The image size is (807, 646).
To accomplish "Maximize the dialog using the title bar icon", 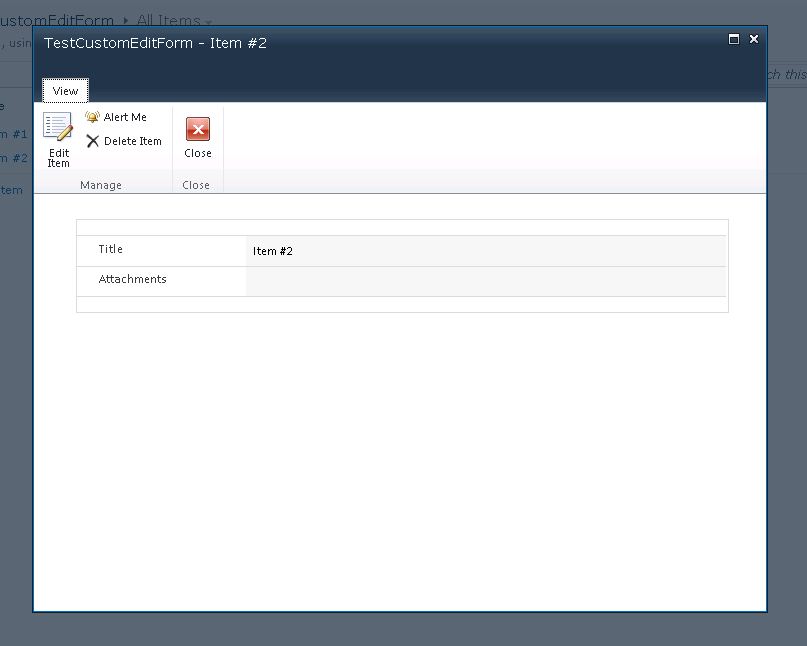I will click(734, 39).
